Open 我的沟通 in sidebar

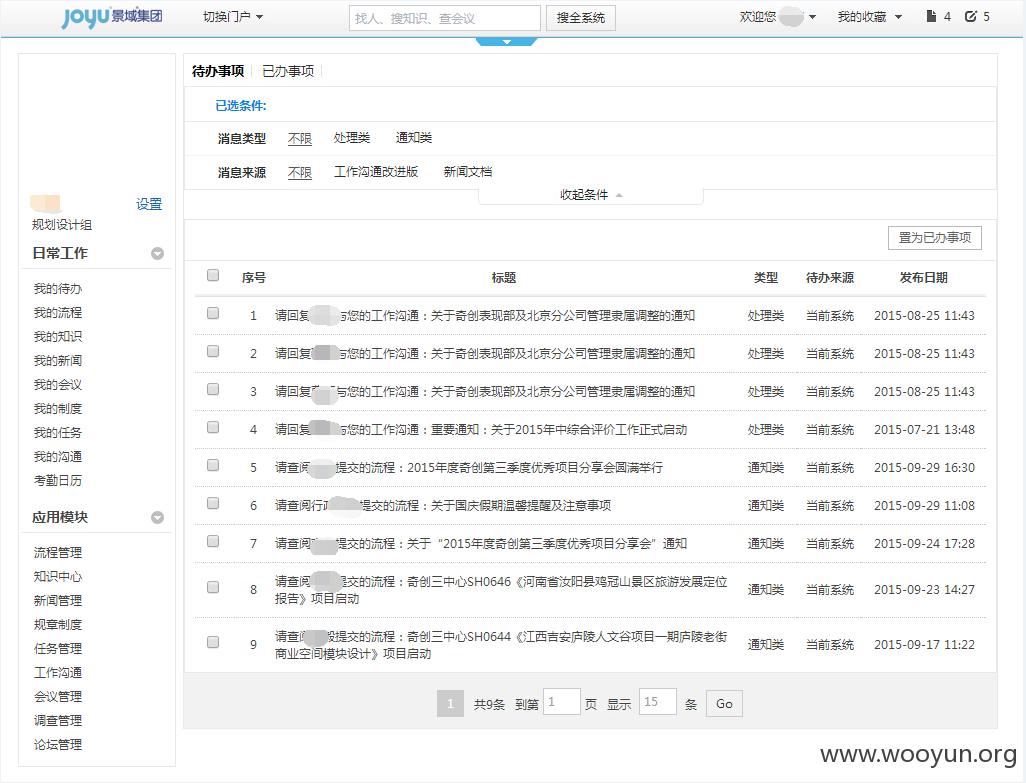58,457
